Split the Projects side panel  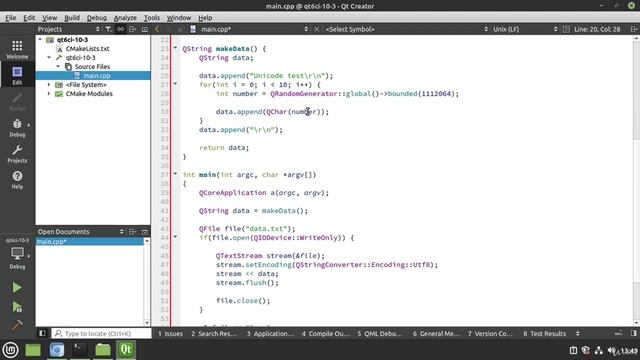tap(132, 29)
